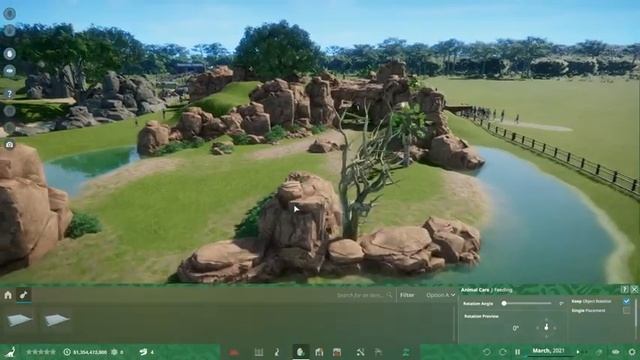Image resolution: width=640 pixels, height=360 pixels.
Task: Open the animal count indicator
Action: tap(146, 352)
